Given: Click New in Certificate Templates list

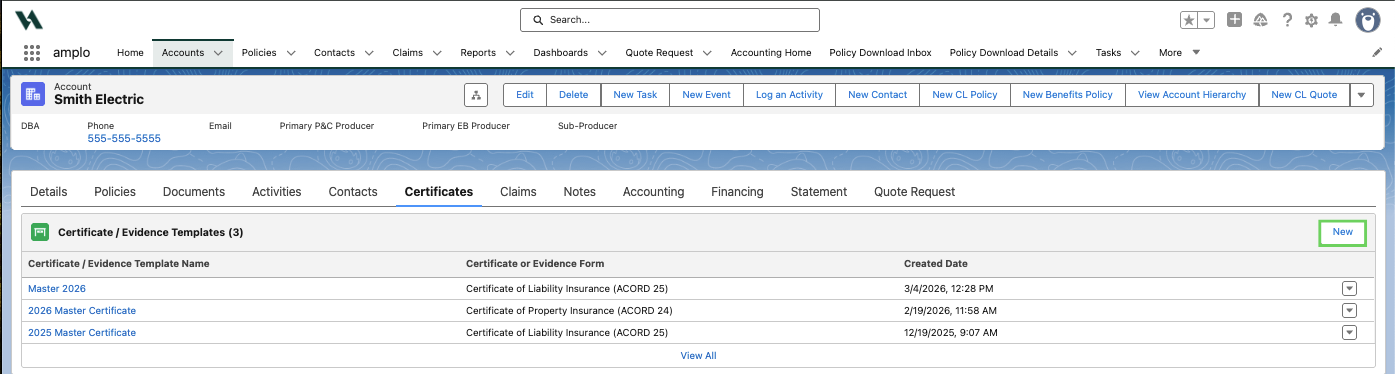Looking at the screenshot, I should point(1343,232).
